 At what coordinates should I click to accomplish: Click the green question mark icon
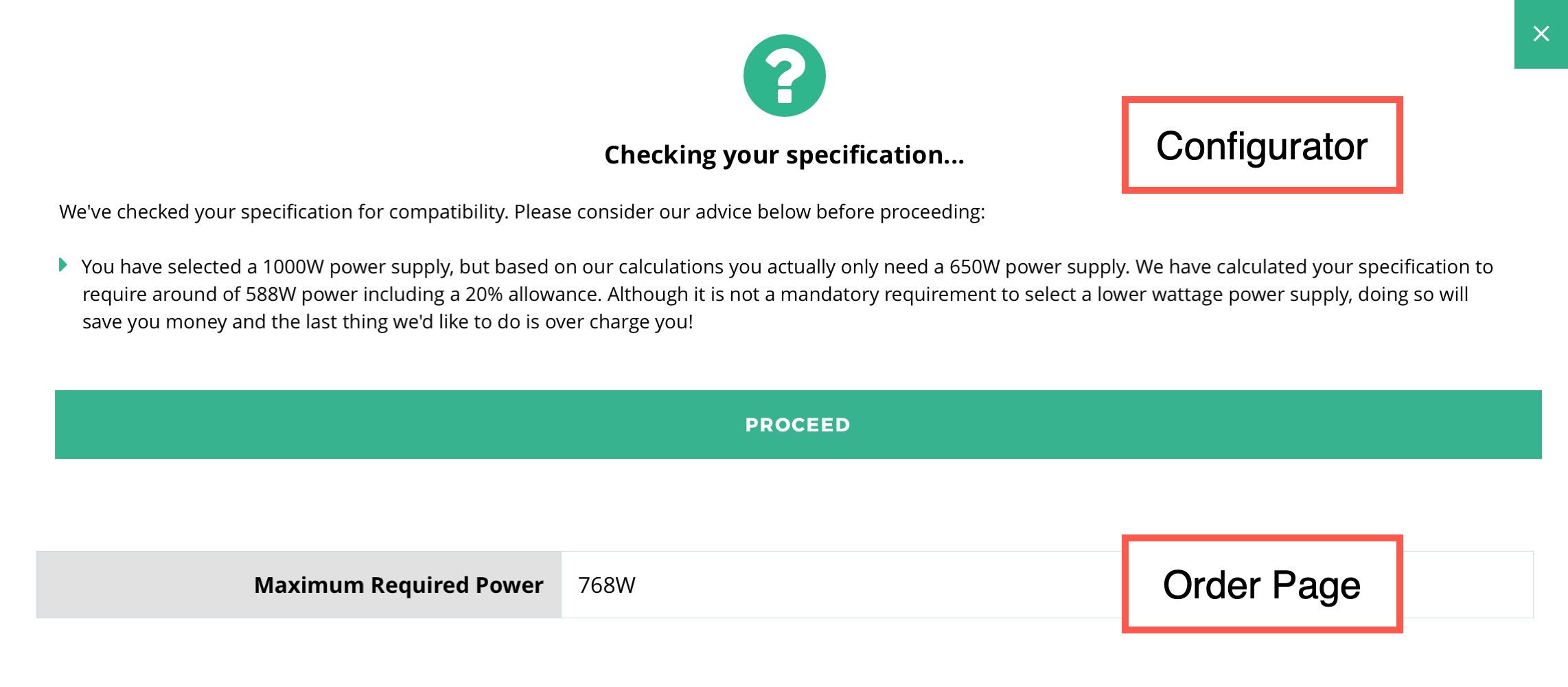tap(784, 76)
